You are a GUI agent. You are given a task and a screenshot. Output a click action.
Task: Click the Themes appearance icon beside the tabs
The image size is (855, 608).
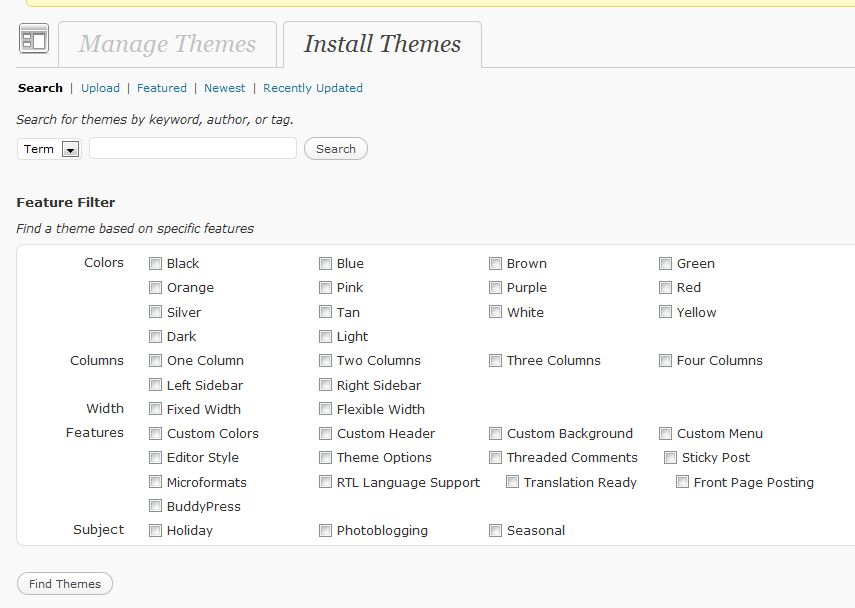[34, 40]
